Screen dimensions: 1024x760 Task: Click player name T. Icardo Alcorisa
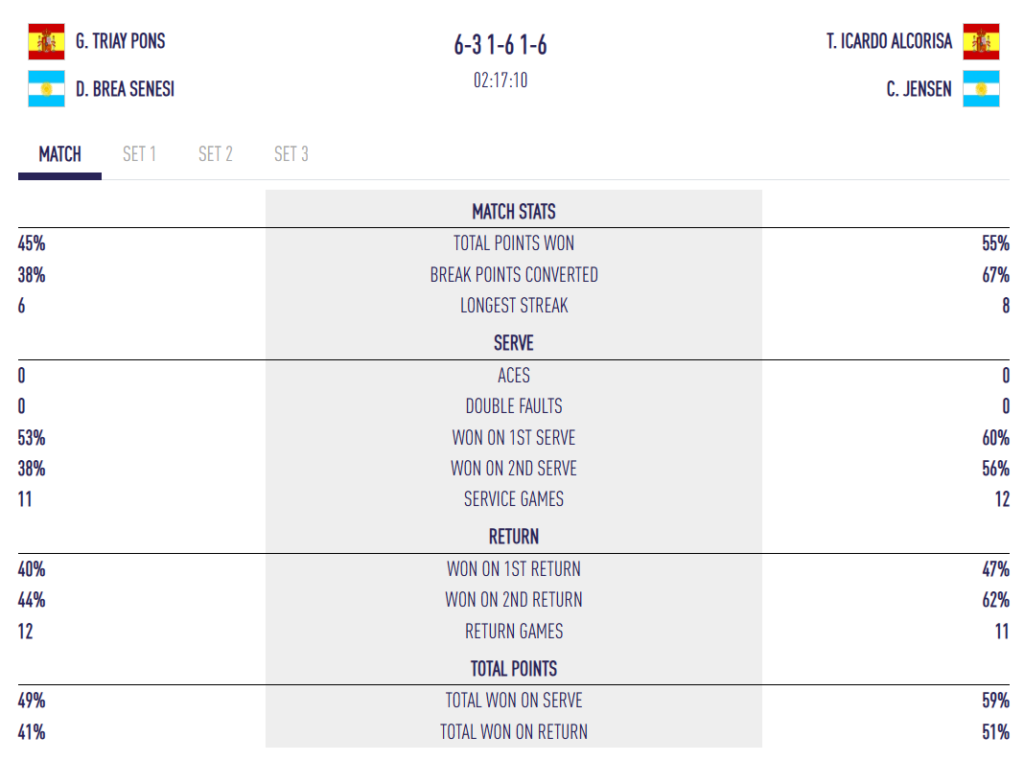click(889, 41)
